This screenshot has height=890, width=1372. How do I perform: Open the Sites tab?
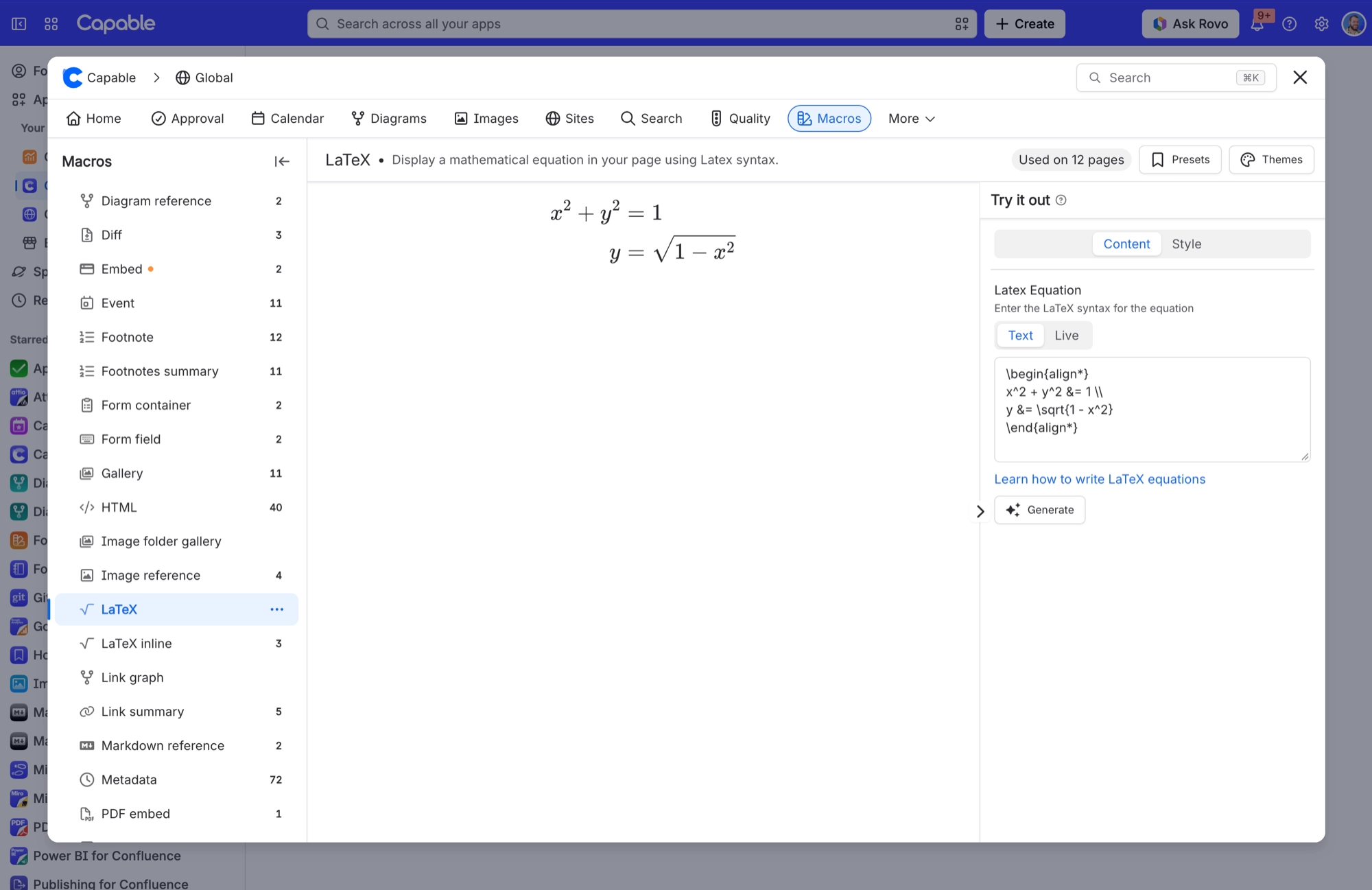[570, 119]
